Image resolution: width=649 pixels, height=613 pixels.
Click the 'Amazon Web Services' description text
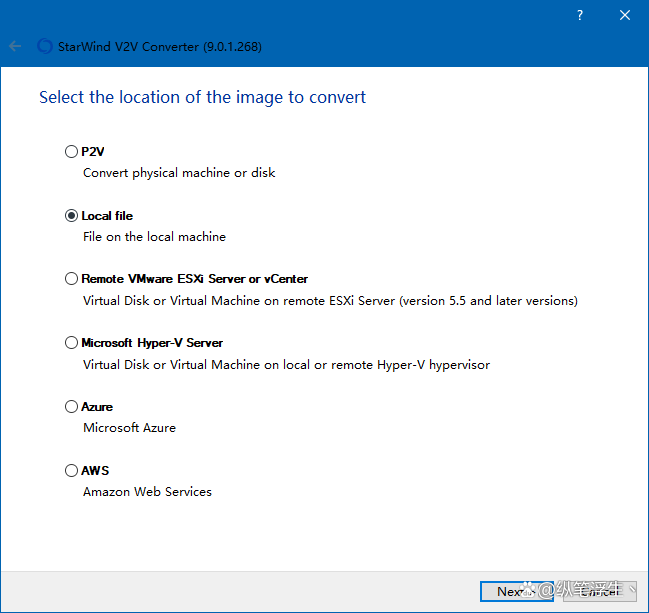(x=147, y=492)
